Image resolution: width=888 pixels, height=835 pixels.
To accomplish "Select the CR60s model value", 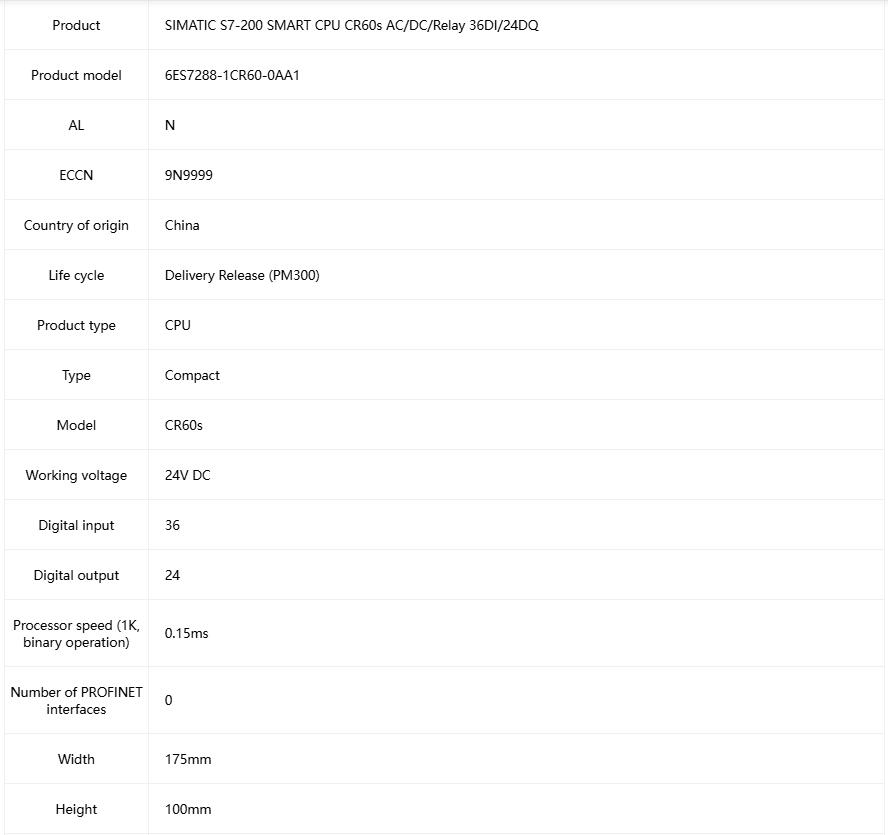I will [x=184, y=425].
